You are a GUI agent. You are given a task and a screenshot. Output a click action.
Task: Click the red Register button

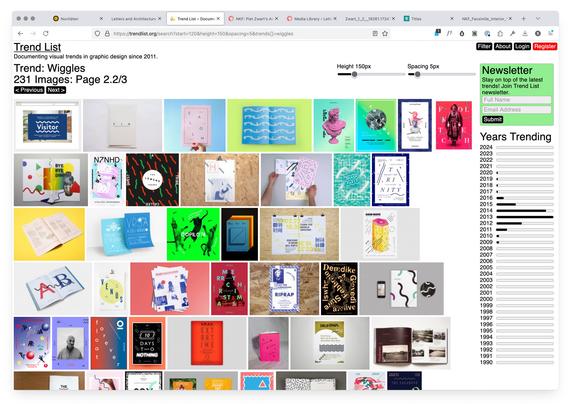pos(545,46)
